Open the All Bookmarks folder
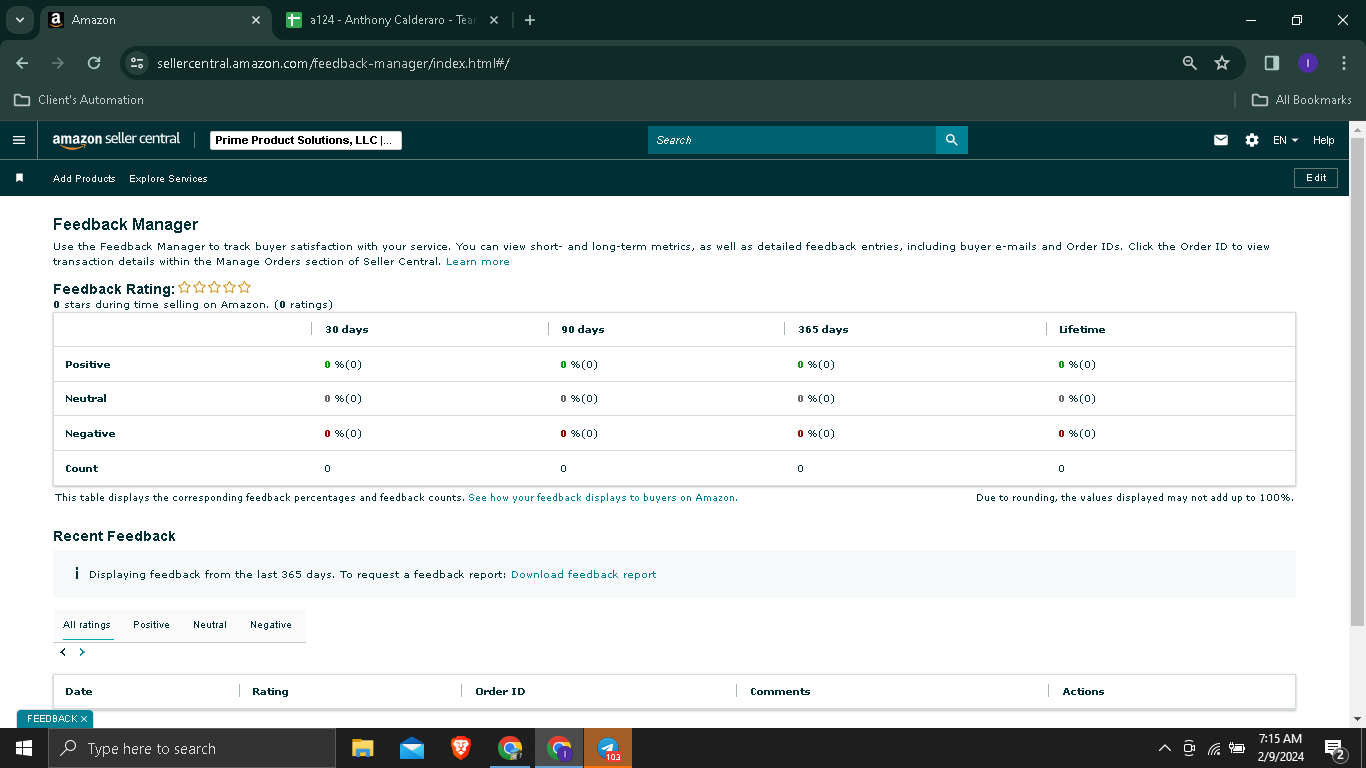Screen dimensions: 1366x768 [1302, 100]
